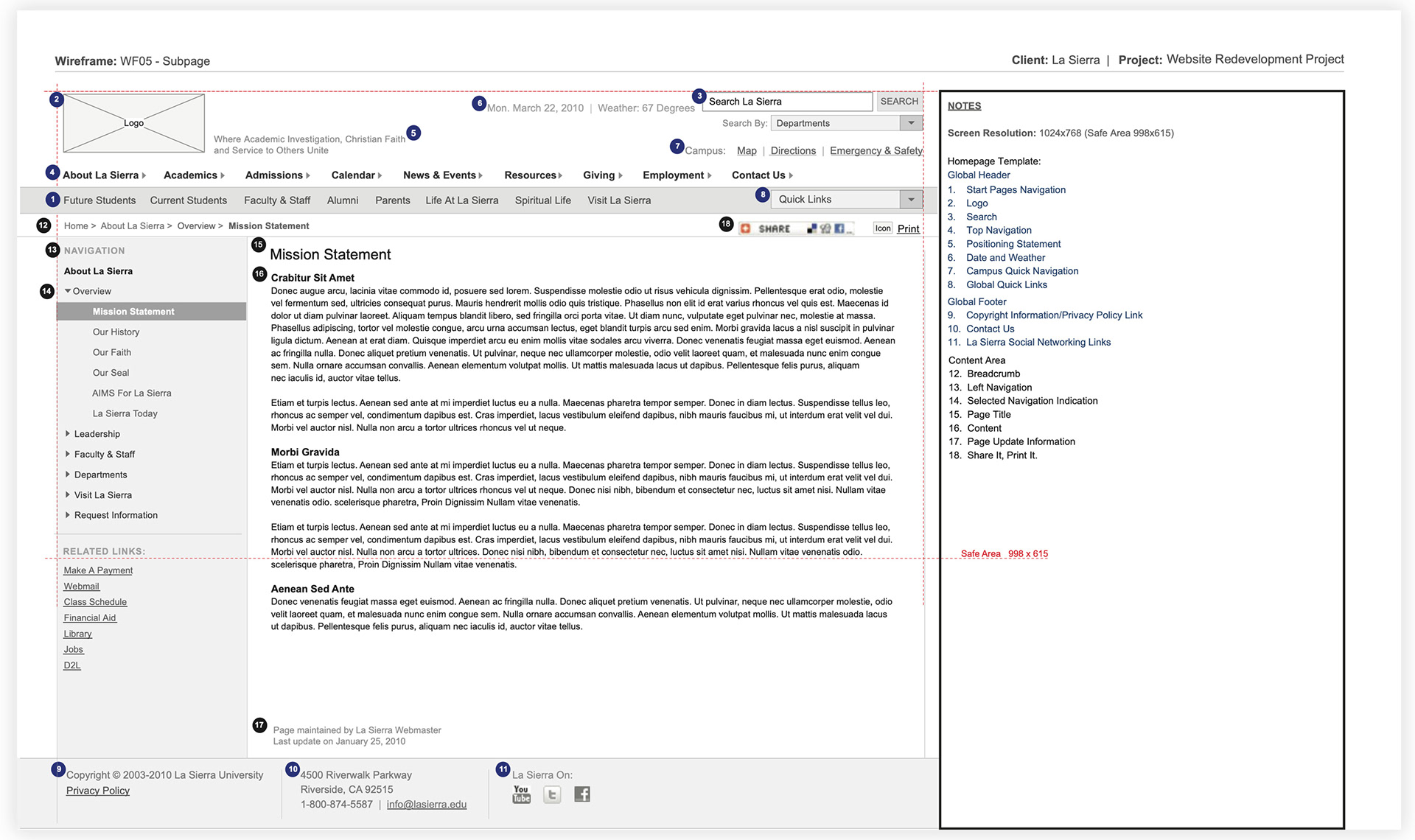Open the Twitter icon in the footer
Viewport: 1415px width, 840px height.
coord(552,794)
